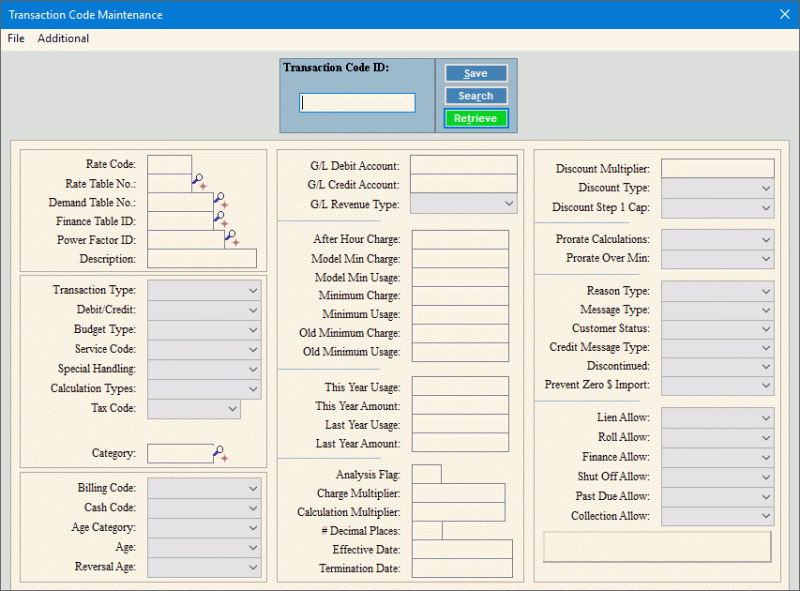This screenshot has width=800, height=591.
Task: Click the Category input field
Action: tap(181, 454)
